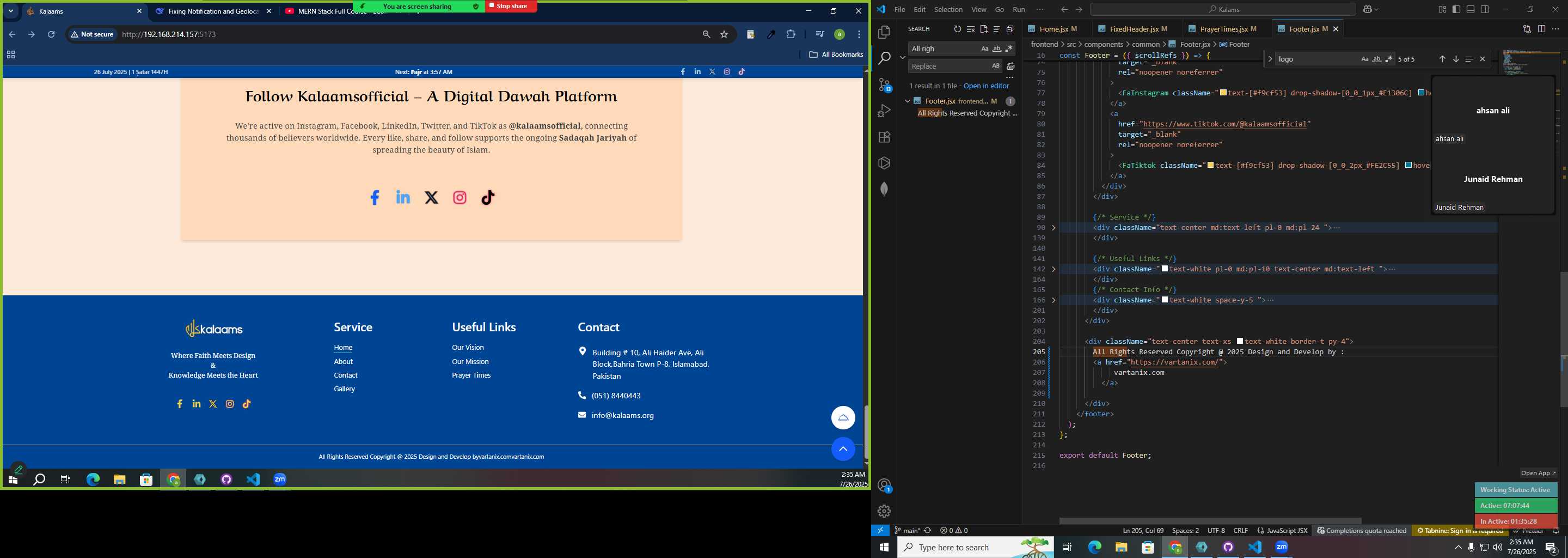Click Prayer Times link in footer
Screen dimensions: 1568x558
471,375
